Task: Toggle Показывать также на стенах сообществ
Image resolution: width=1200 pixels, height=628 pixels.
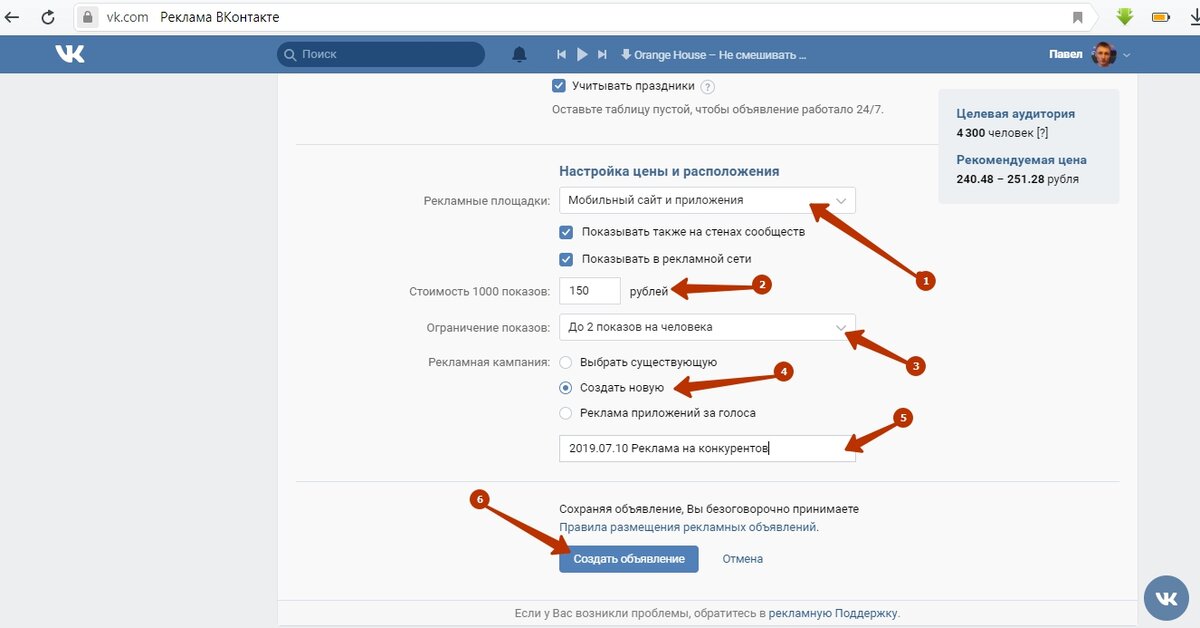Action: pos(566,232)
